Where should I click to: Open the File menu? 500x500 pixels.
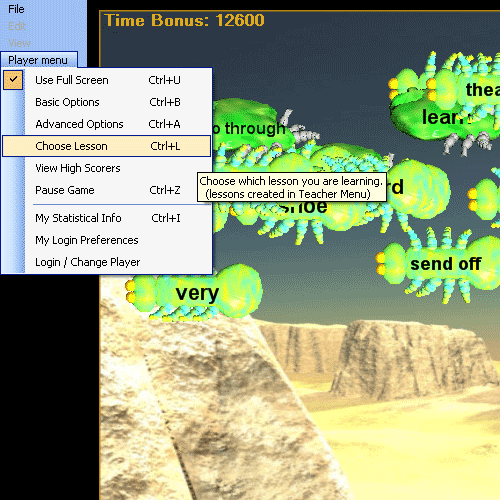click(x=16, y=9)
